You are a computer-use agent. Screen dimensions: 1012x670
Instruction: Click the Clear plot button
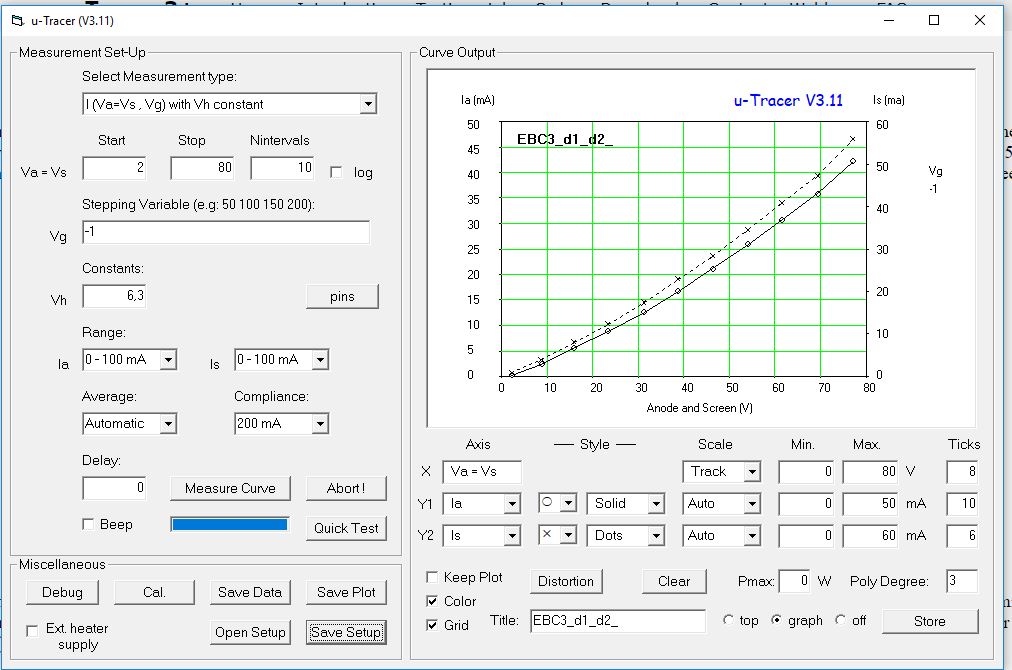tap(674, 582)
